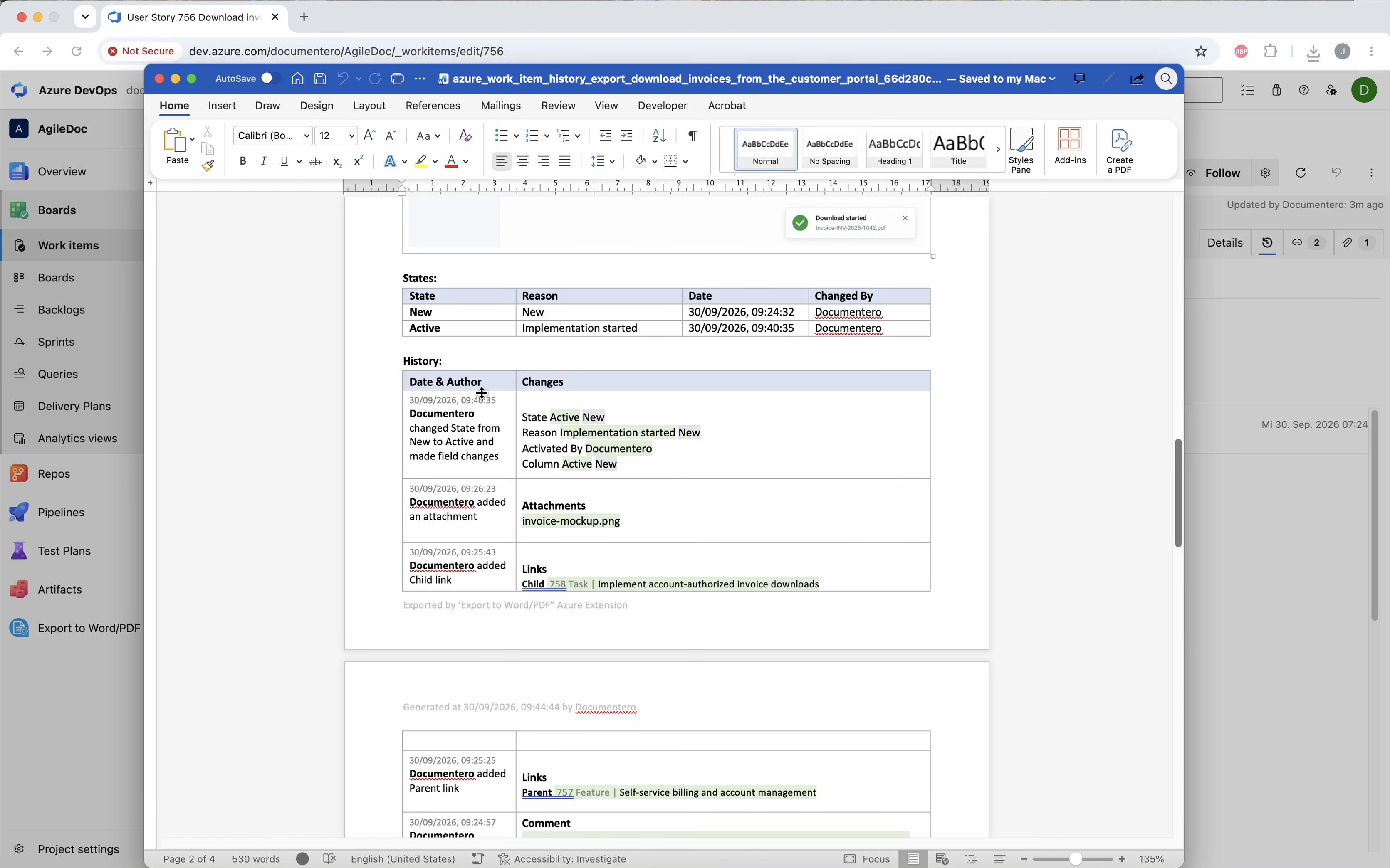The width and height of the screenshot is (1390, 868).
Task: Open Work items in Azure sidebar
Action: (72, 245)
